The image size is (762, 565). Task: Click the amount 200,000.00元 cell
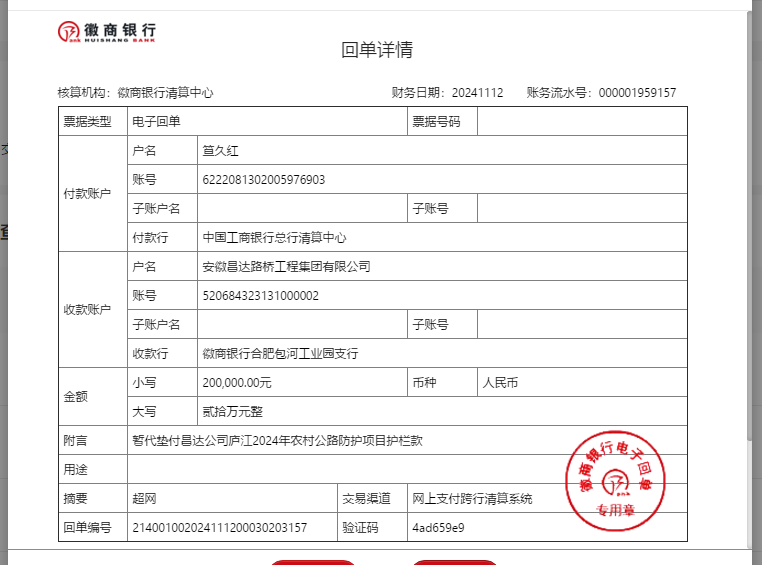[237, 383]
